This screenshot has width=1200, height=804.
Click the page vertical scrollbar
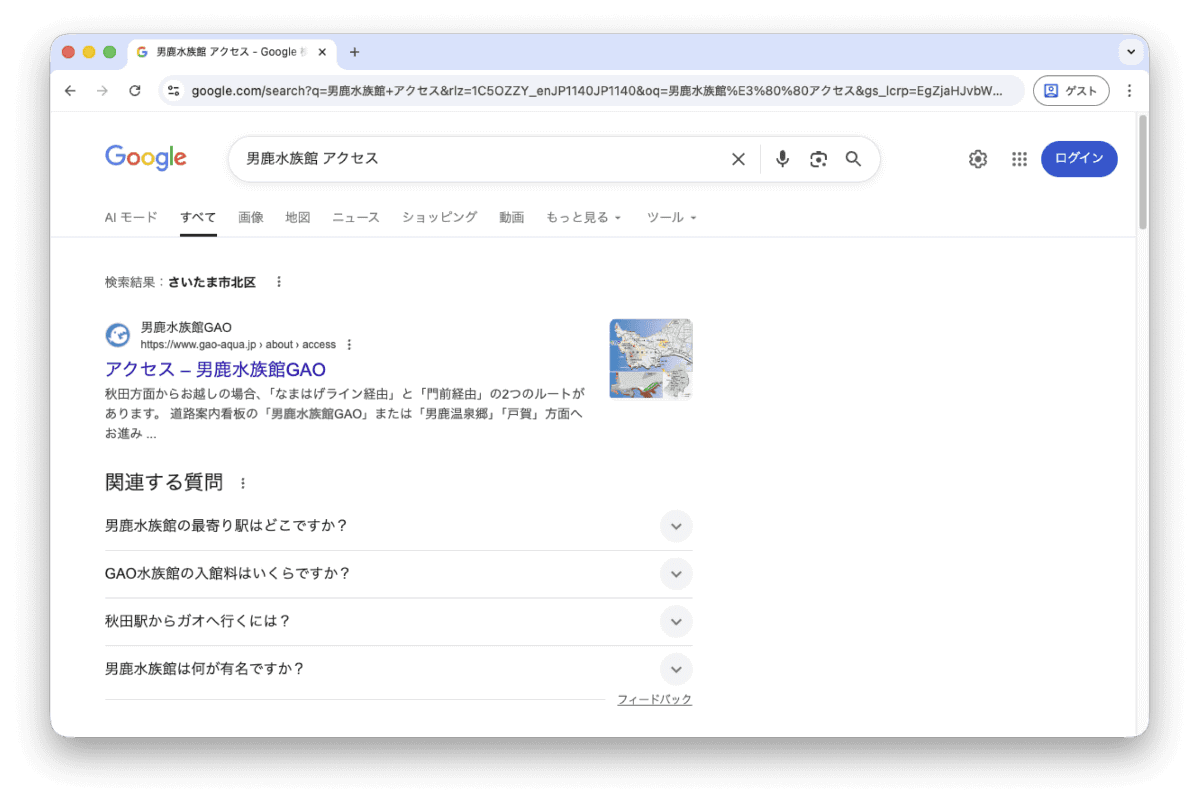pyautogui.click(x=1143, y=172)
